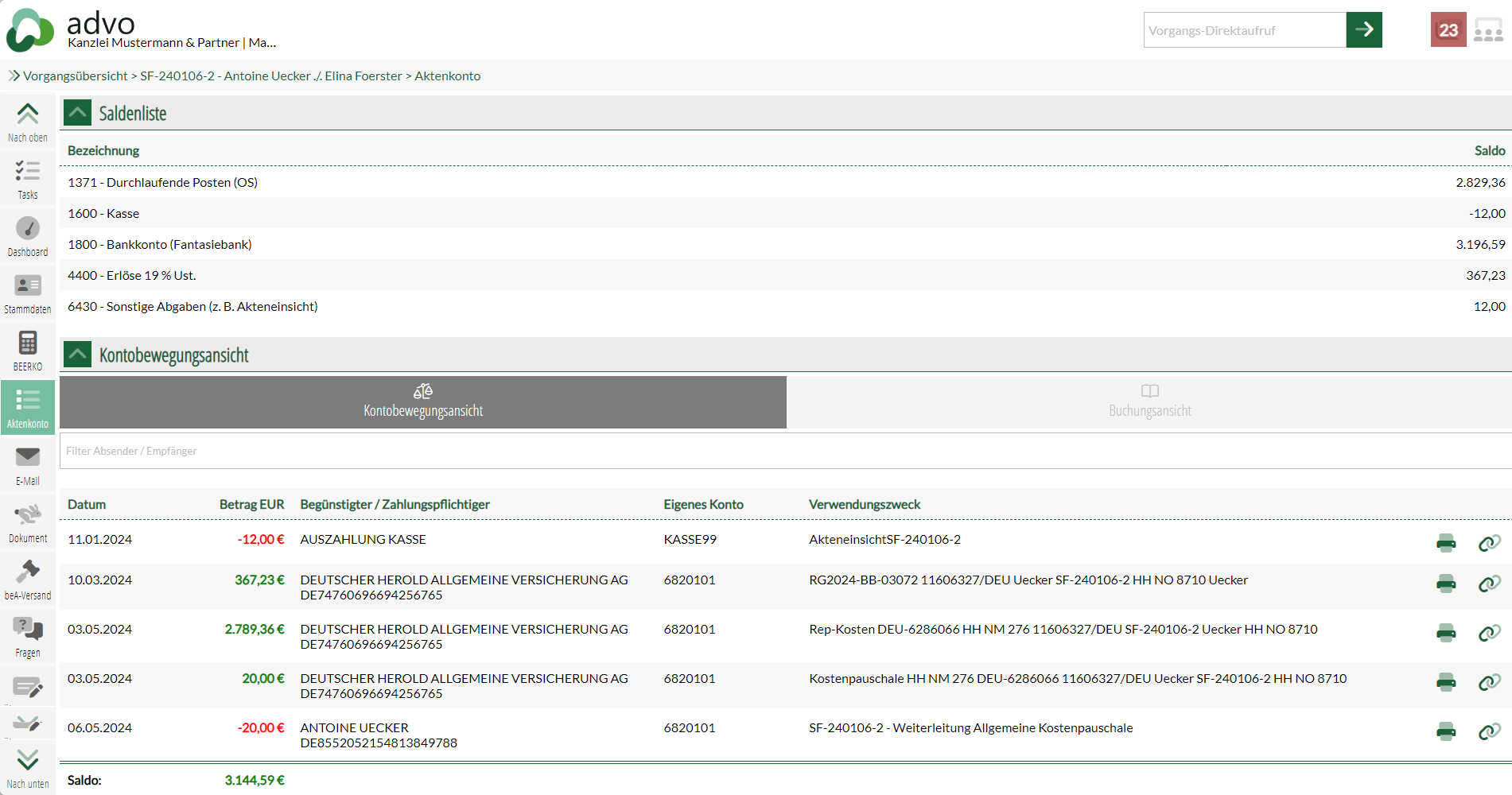Expand the breadcrumb double-chevron
This screenshot has height=795, width=1512.
coord(14,76)
